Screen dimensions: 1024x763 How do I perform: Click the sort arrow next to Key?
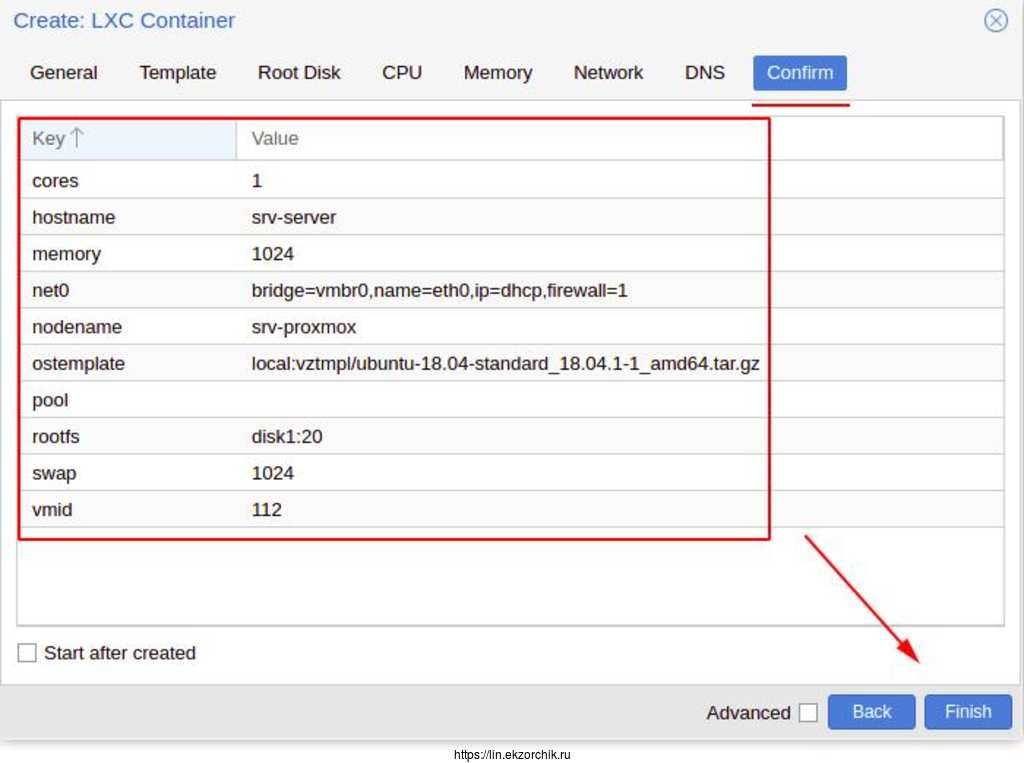(77, 139)
